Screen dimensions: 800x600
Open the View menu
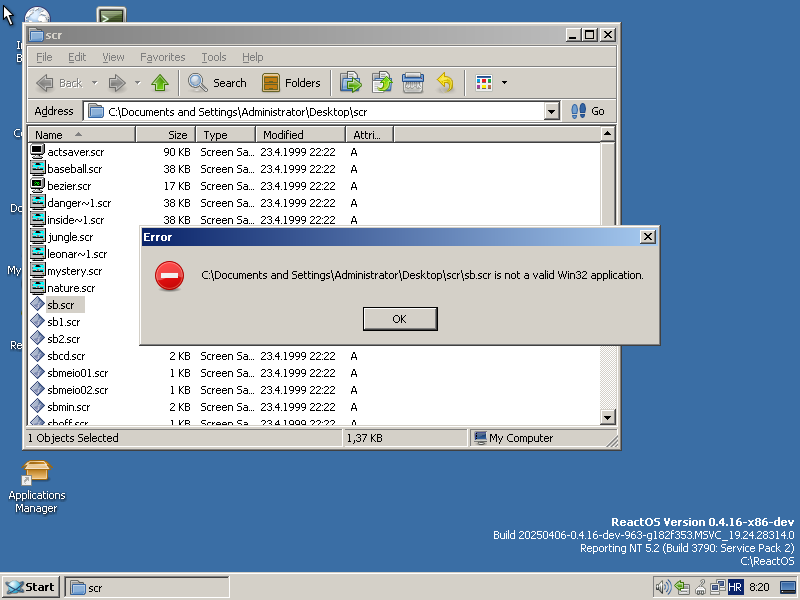click(x=113, y=57)
